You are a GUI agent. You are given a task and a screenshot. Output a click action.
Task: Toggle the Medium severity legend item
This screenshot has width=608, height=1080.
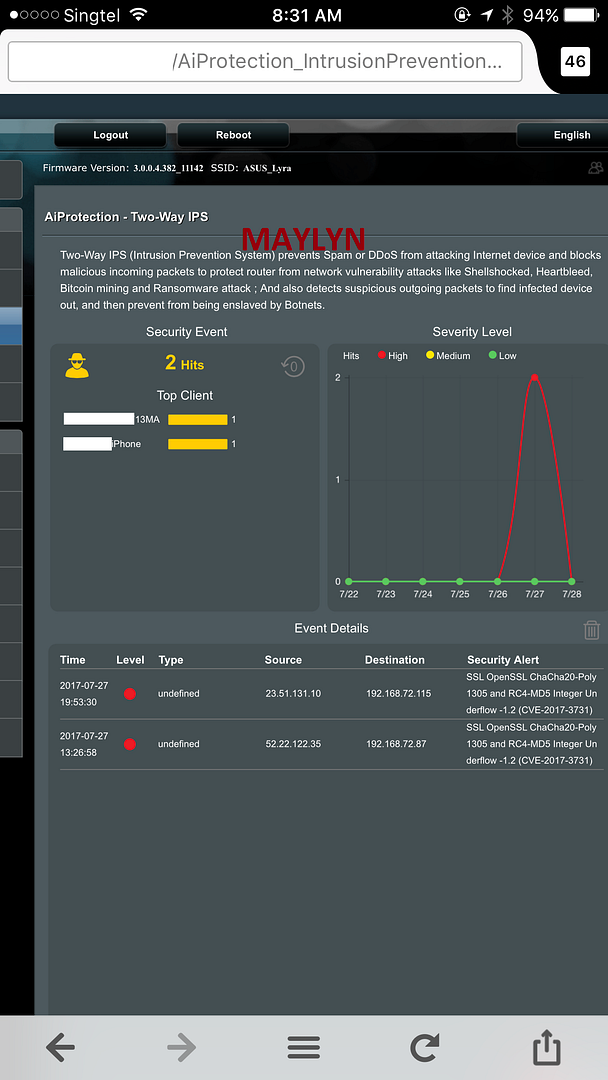pos(446,356)
